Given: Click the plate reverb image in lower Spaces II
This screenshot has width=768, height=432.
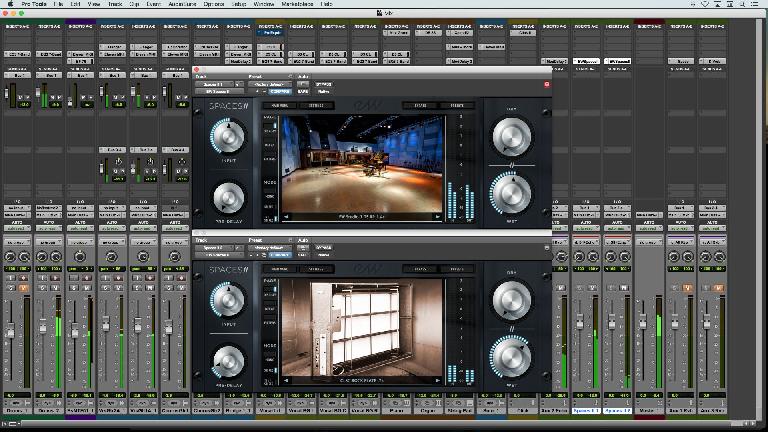Looking at the screenshot, I should point(362,327).
